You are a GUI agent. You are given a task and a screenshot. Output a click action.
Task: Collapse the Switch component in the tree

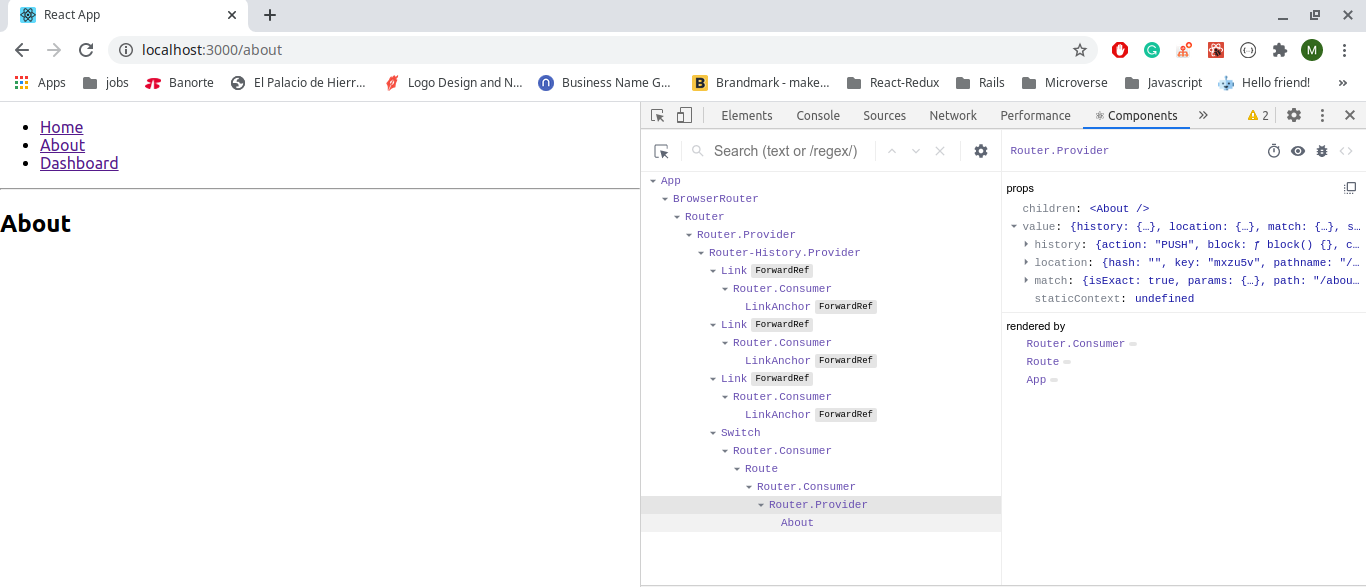[x=712, y=432]
